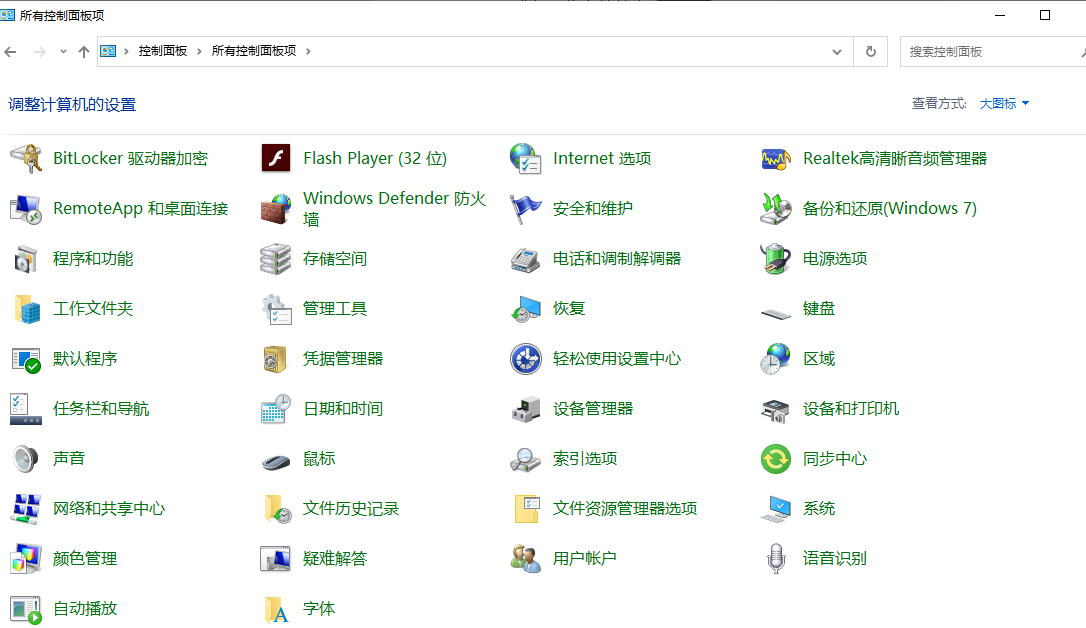Open the 安全和维护 flag icon
1086x628 pixels.
tap(526, 209)
